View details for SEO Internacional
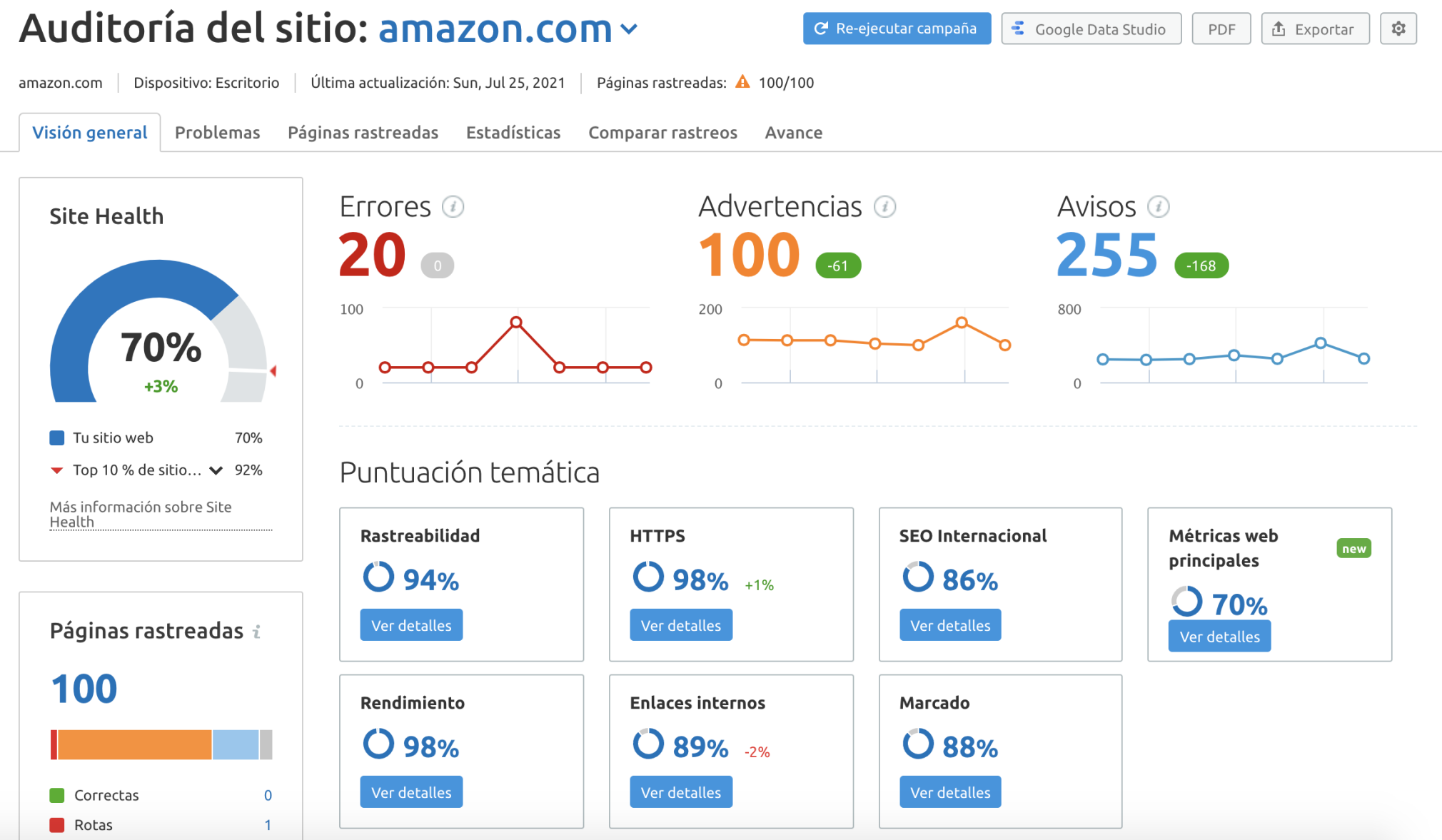The width and height of the screenshot is (1442, 840). (949, 625)
